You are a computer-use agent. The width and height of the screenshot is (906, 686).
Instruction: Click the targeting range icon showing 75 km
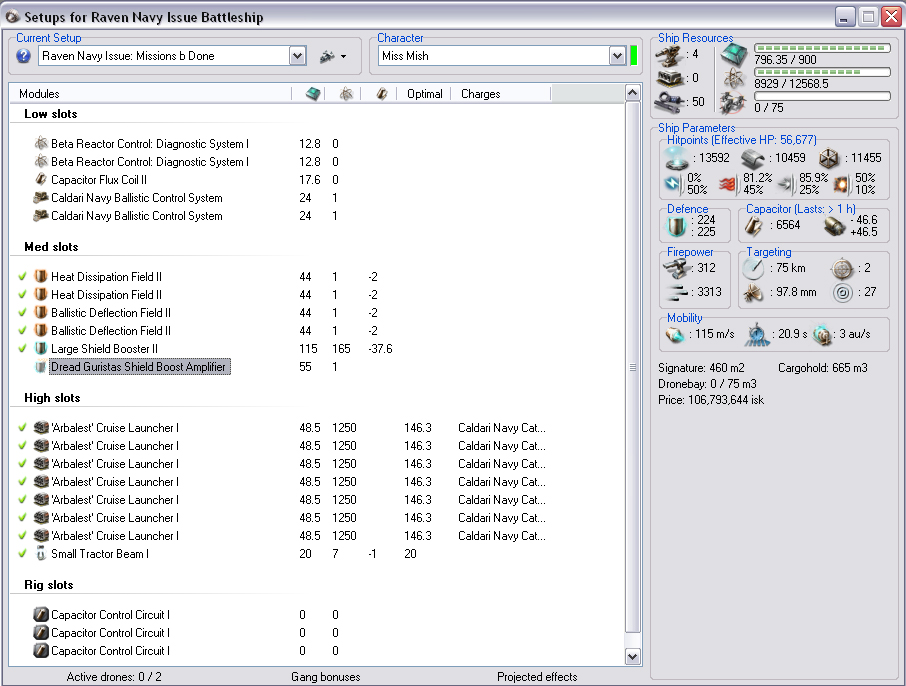point(753,268)
